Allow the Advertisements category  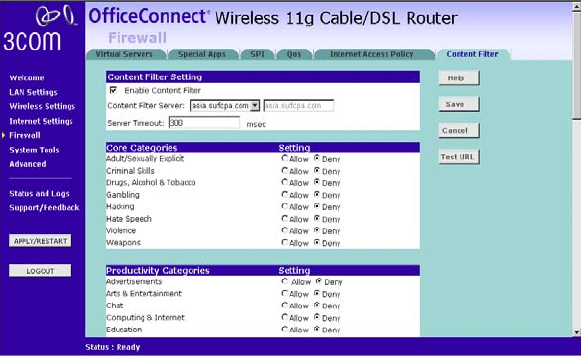285,281
